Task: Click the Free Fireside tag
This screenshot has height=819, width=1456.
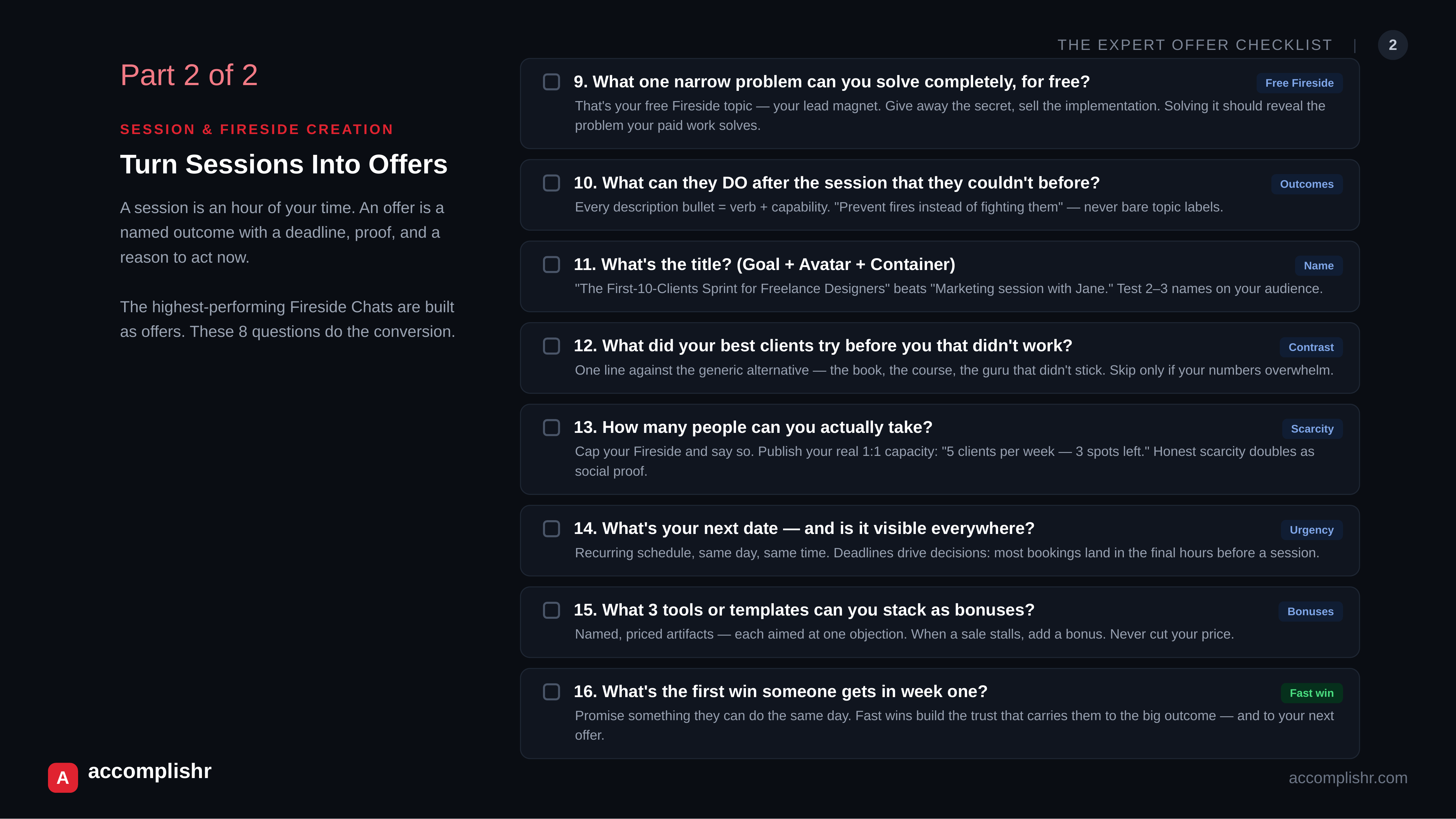Action: (x=1300, y=83)
